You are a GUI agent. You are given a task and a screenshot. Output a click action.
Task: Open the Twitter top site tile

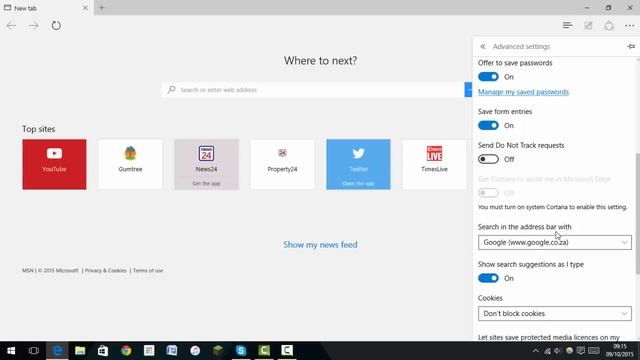click(358, 164)
